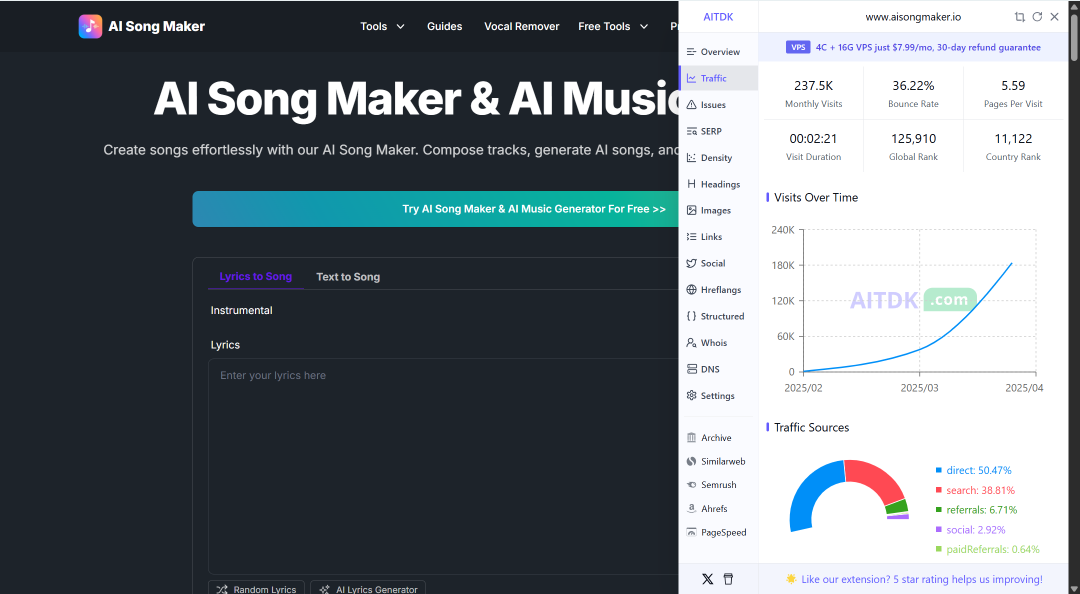Click the Links list icon
Viewport: 1080px width, 594px height.
692,236
